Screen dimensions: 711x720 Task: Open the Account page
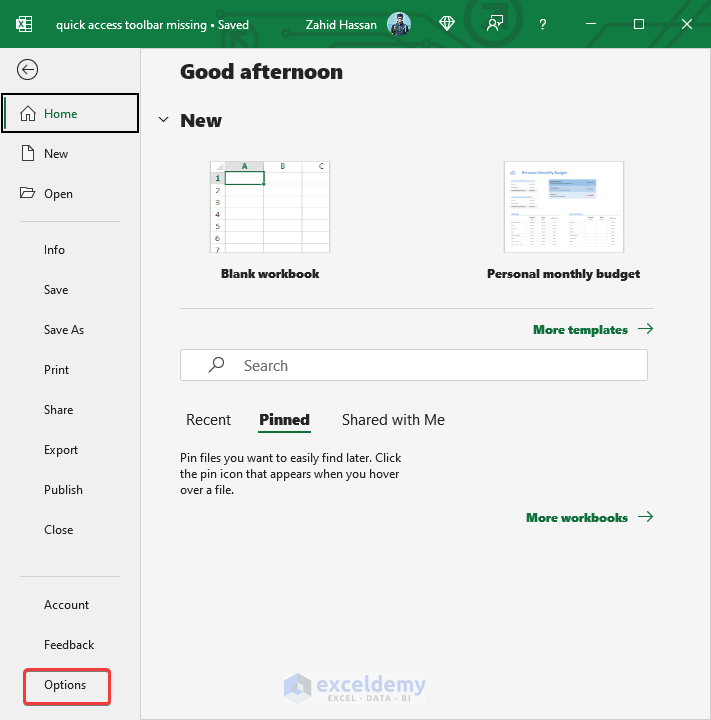coord(67,605)
